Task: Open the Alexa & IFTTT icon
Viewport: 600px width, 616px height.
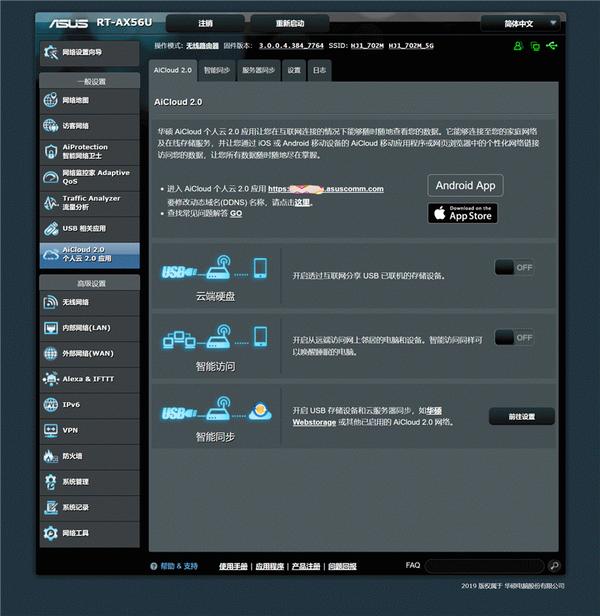Action: [x=51, y=379]
